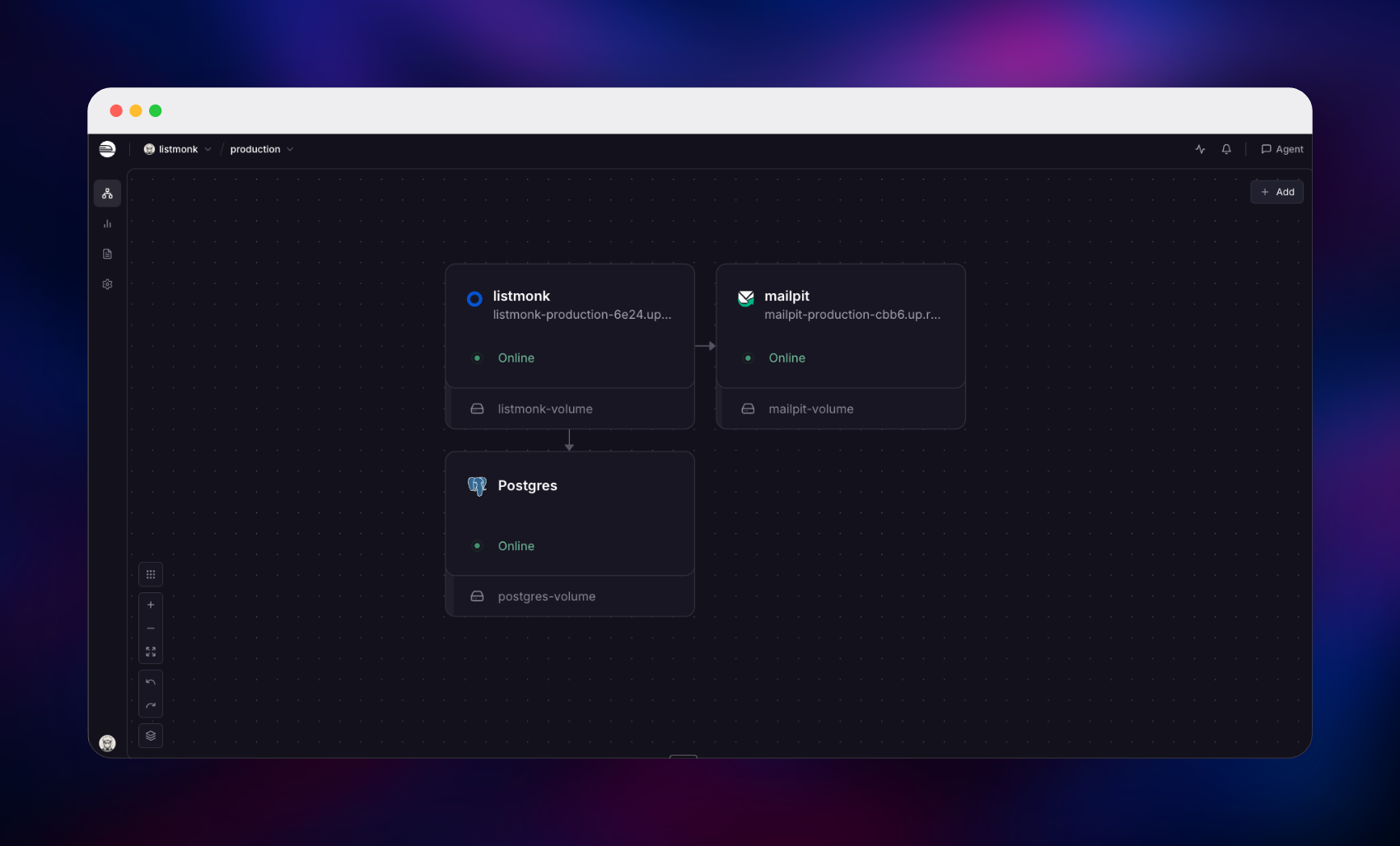Viewport: 1400px width, 846px height.
Task: Open the listmonk-volume row
Action: (x=570, y=409)
